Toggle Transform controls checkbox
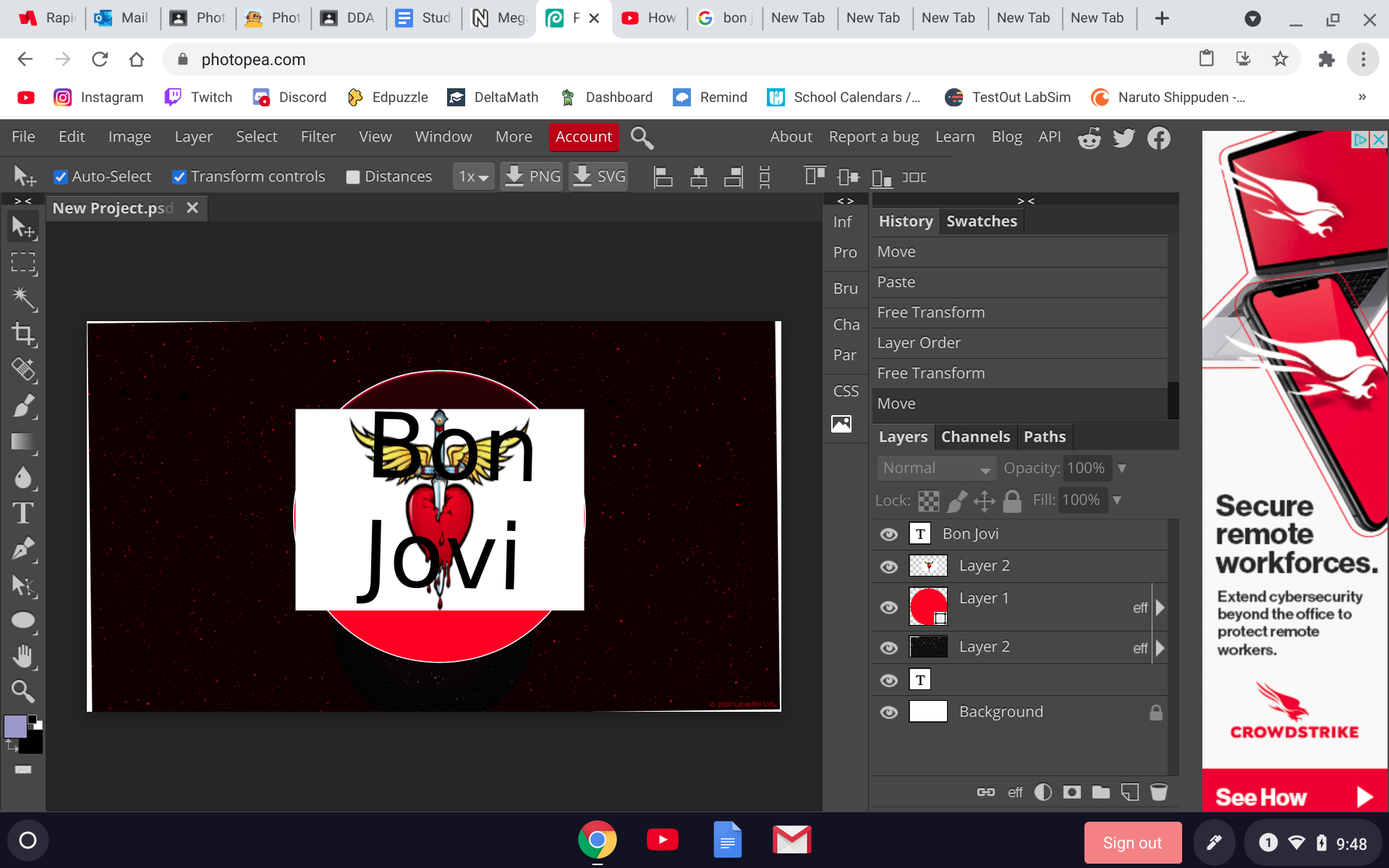1389x868 pixels. tap(179, 177)
